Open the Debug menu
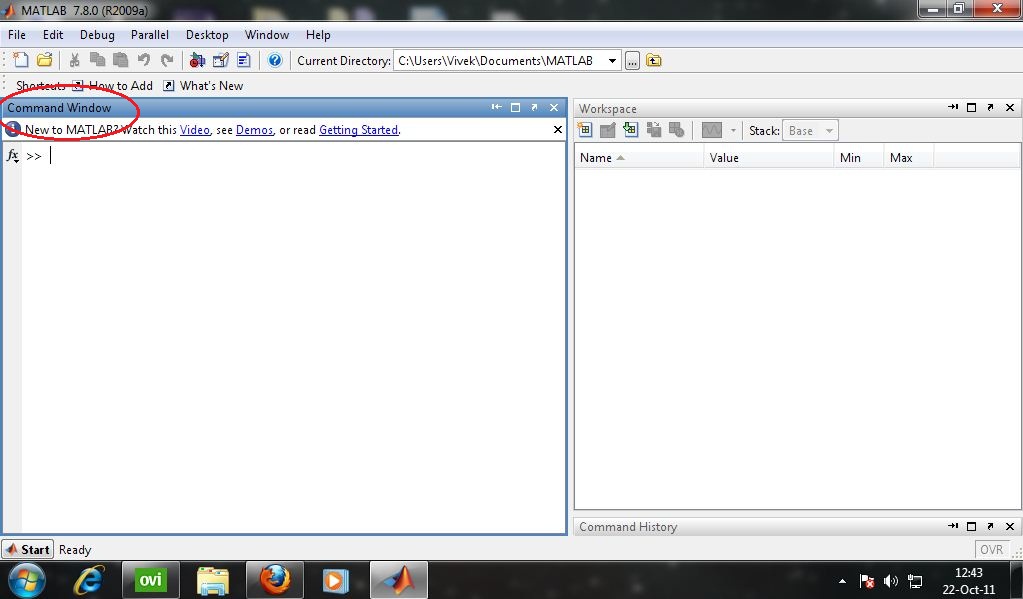The height and width of the screenshot is (599, 1023). click(x=97, y=34)
